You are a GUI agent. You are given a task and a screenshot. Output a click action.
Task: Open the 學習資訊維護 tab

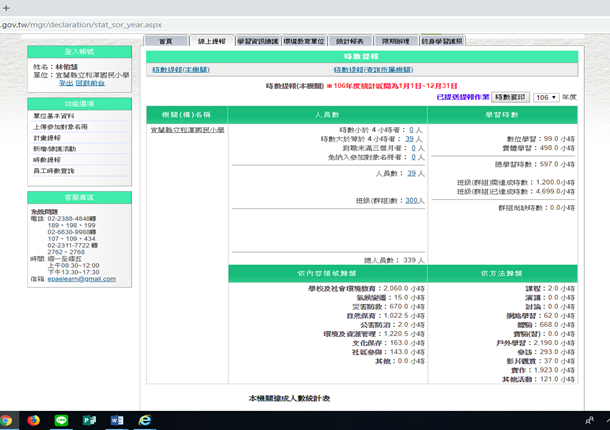coord(258,41)
